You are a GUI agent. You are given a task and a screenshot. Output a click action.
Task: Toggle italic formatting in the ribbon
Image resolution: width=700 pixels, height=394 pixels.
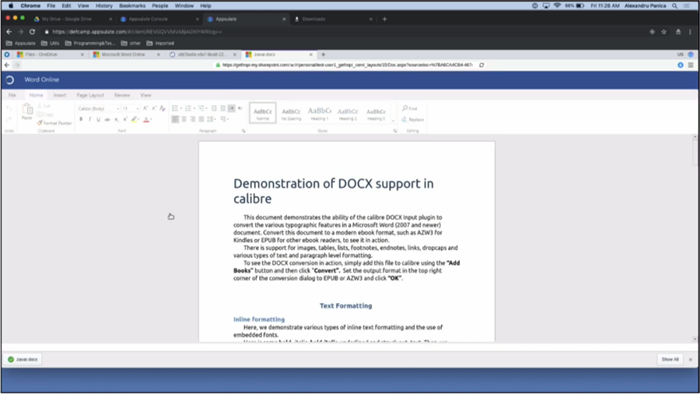[x=90, y=119]
